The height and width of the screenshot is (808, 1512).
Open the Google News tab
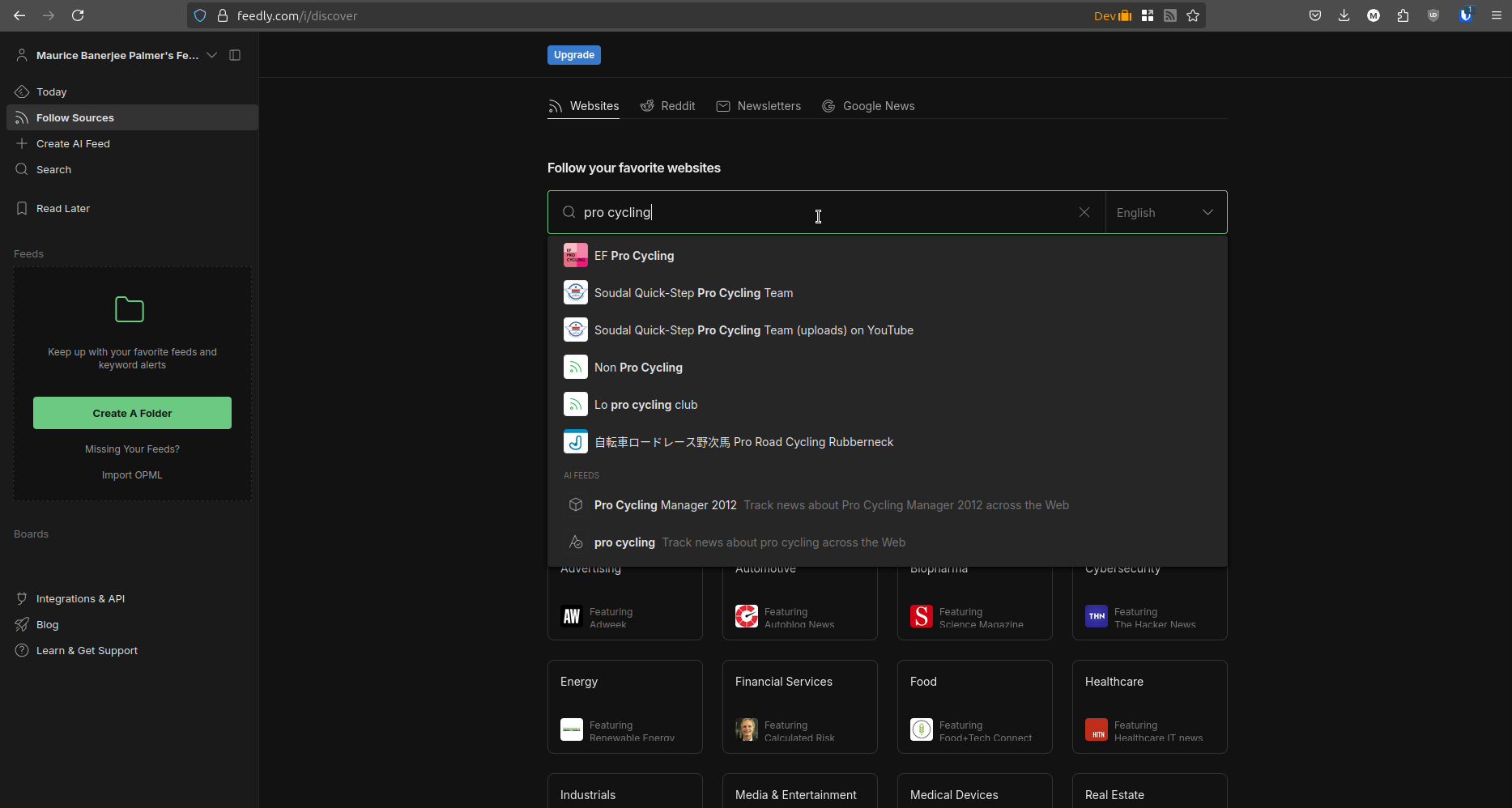coord(868,106)
